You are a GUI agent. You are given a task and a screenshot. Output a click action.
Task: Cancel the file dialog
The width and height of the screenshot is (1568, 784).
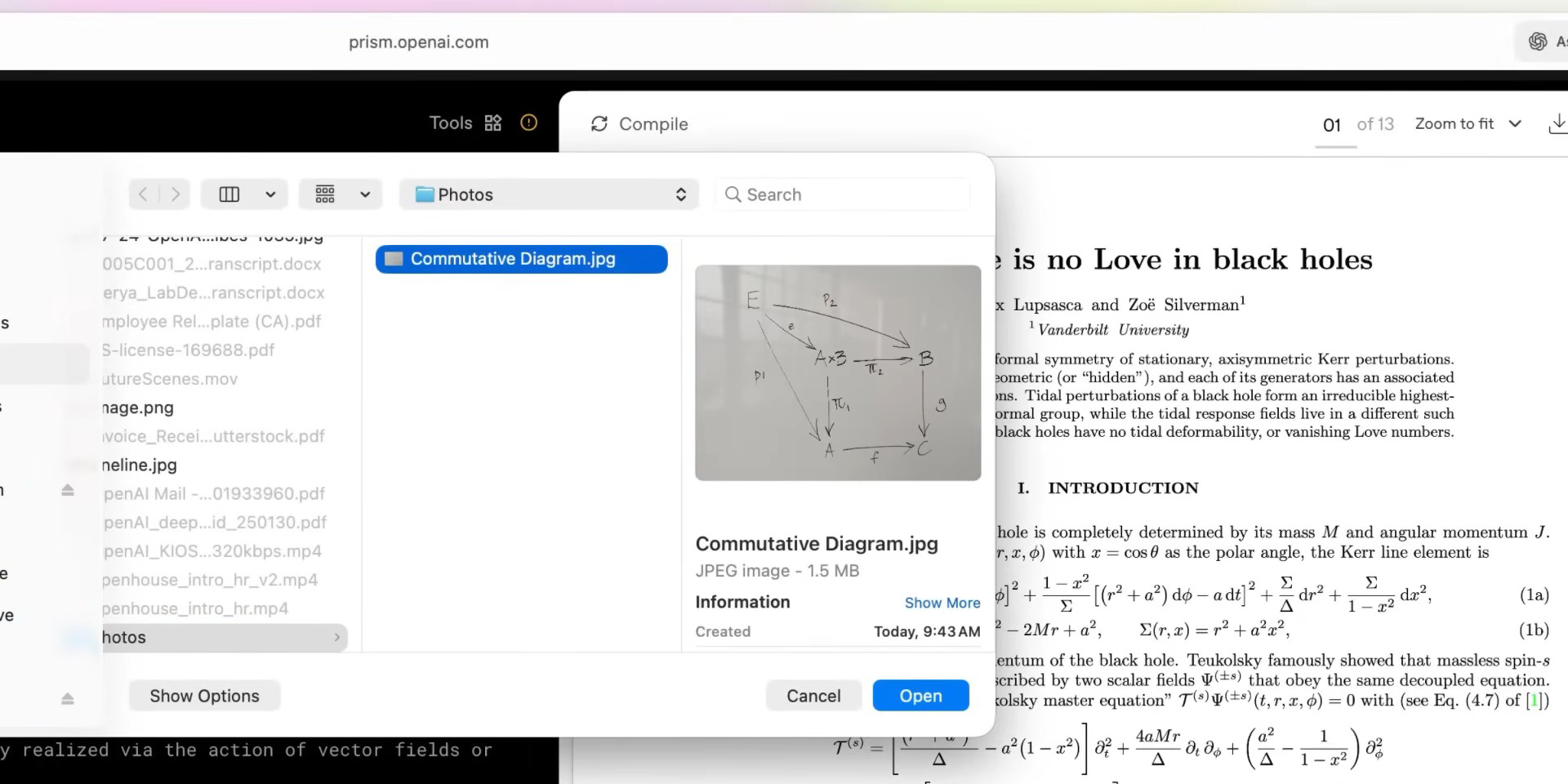point(813,696)
